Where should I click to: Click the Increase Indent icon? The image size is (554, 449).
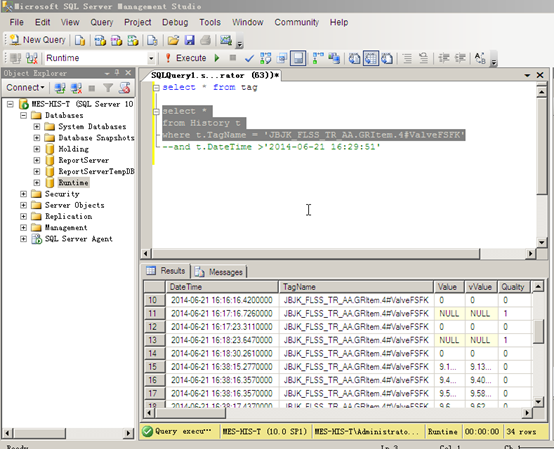point(460,58)
